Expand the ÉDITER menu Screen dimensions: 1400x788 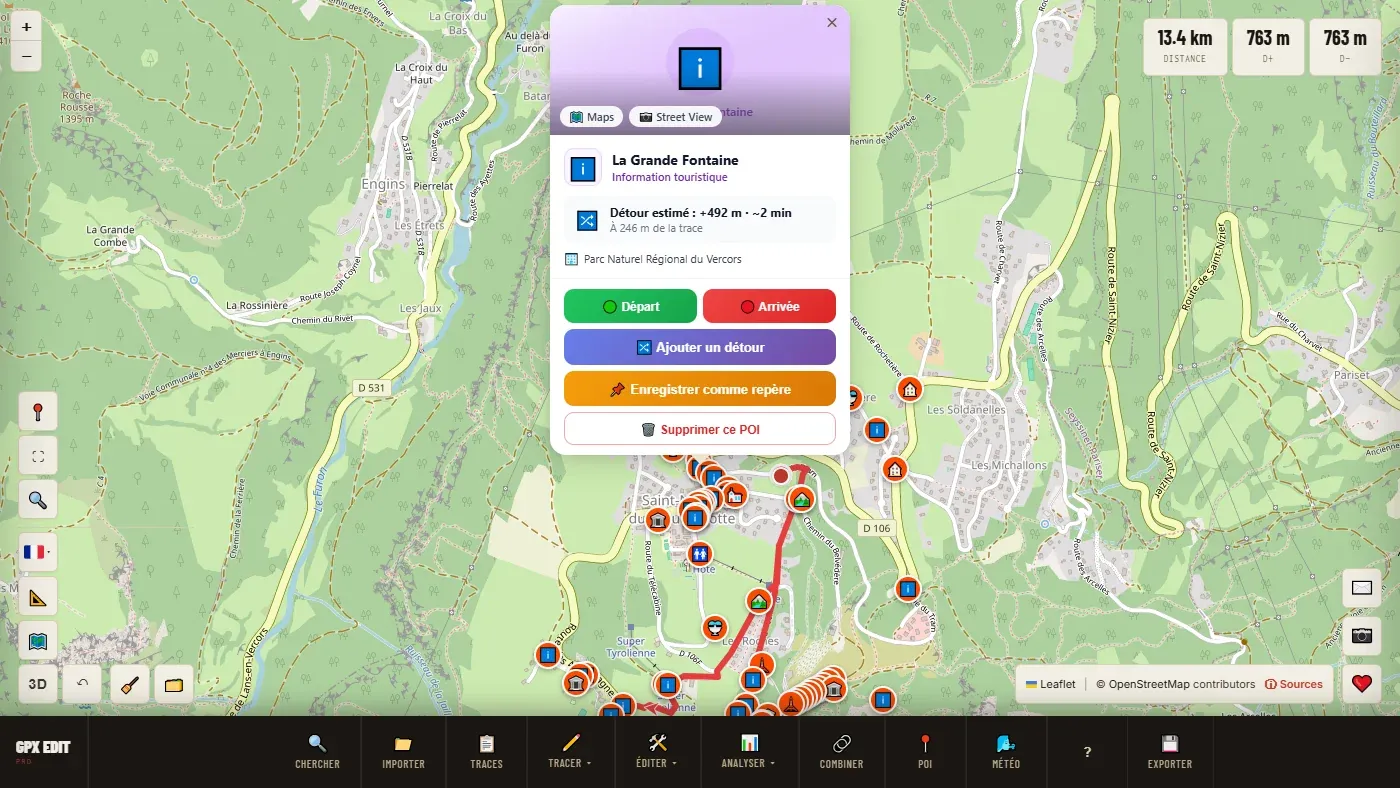[657, 752]
